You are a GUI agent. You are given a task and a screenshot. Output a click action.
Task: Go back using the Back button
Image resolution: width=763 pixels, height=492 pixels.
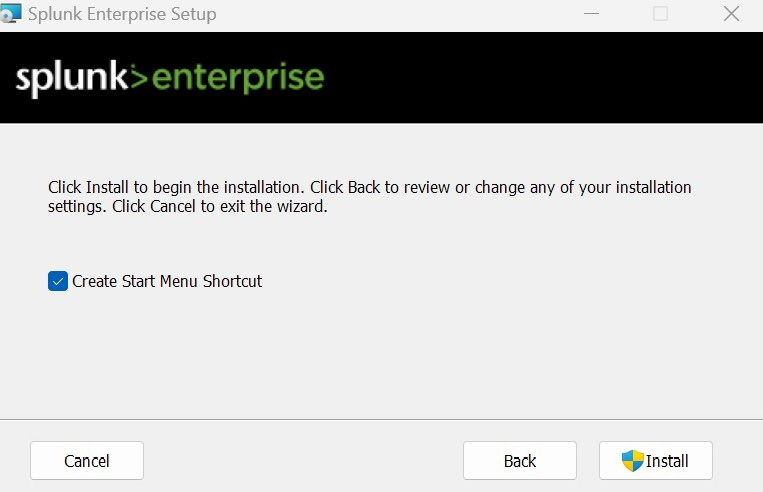[520, 460]
